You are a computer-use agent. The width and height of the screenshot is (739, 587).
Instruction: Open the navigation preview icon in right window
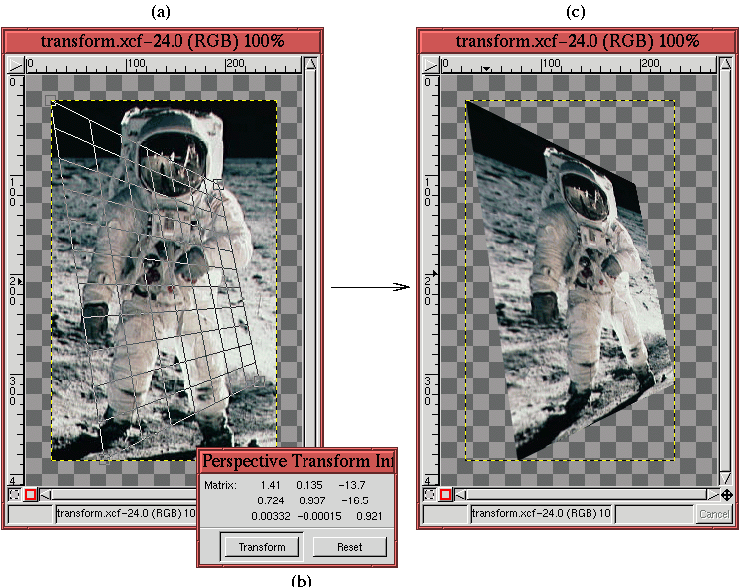point(727,495)
